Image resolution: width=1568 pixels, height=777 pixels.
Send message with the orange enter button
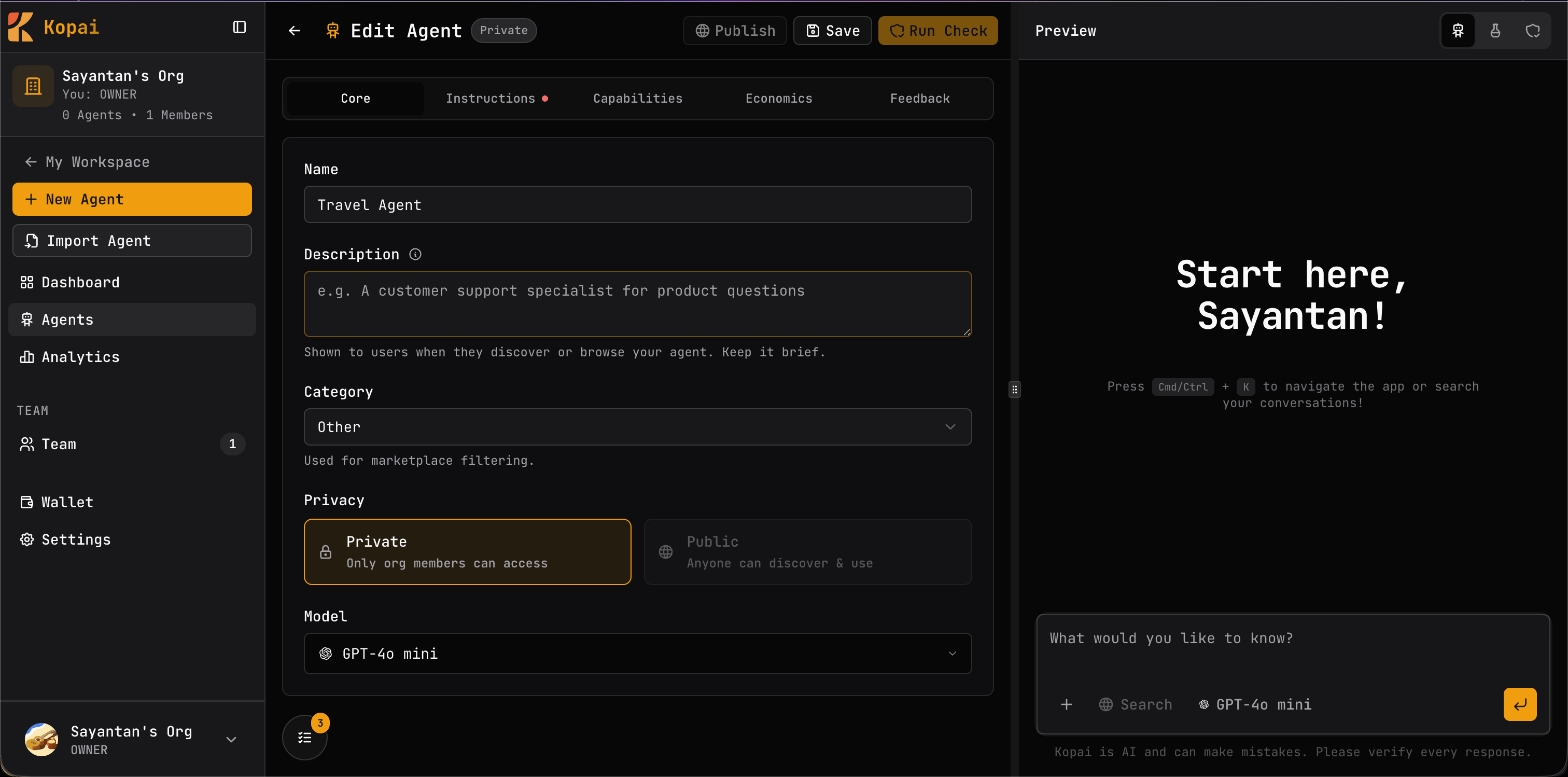(1520, 704)
